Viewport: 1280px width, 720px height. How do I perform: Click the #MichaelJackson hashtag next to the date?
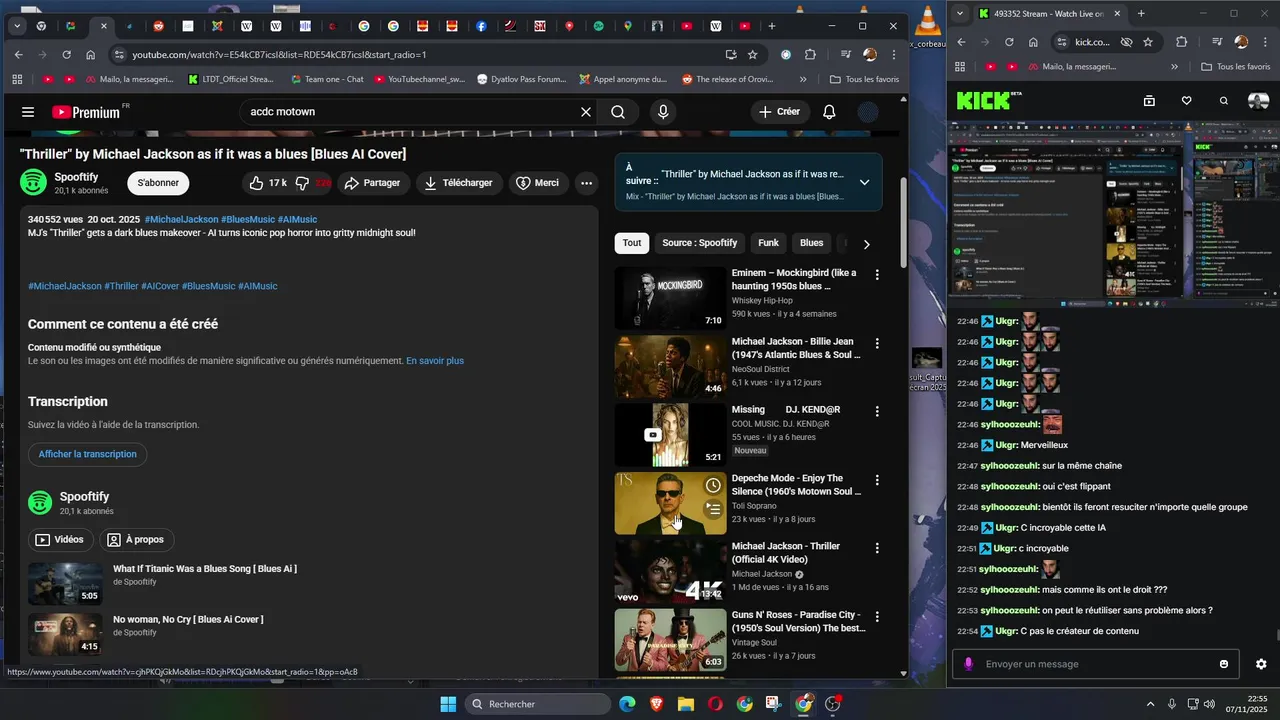pos(181,219)
